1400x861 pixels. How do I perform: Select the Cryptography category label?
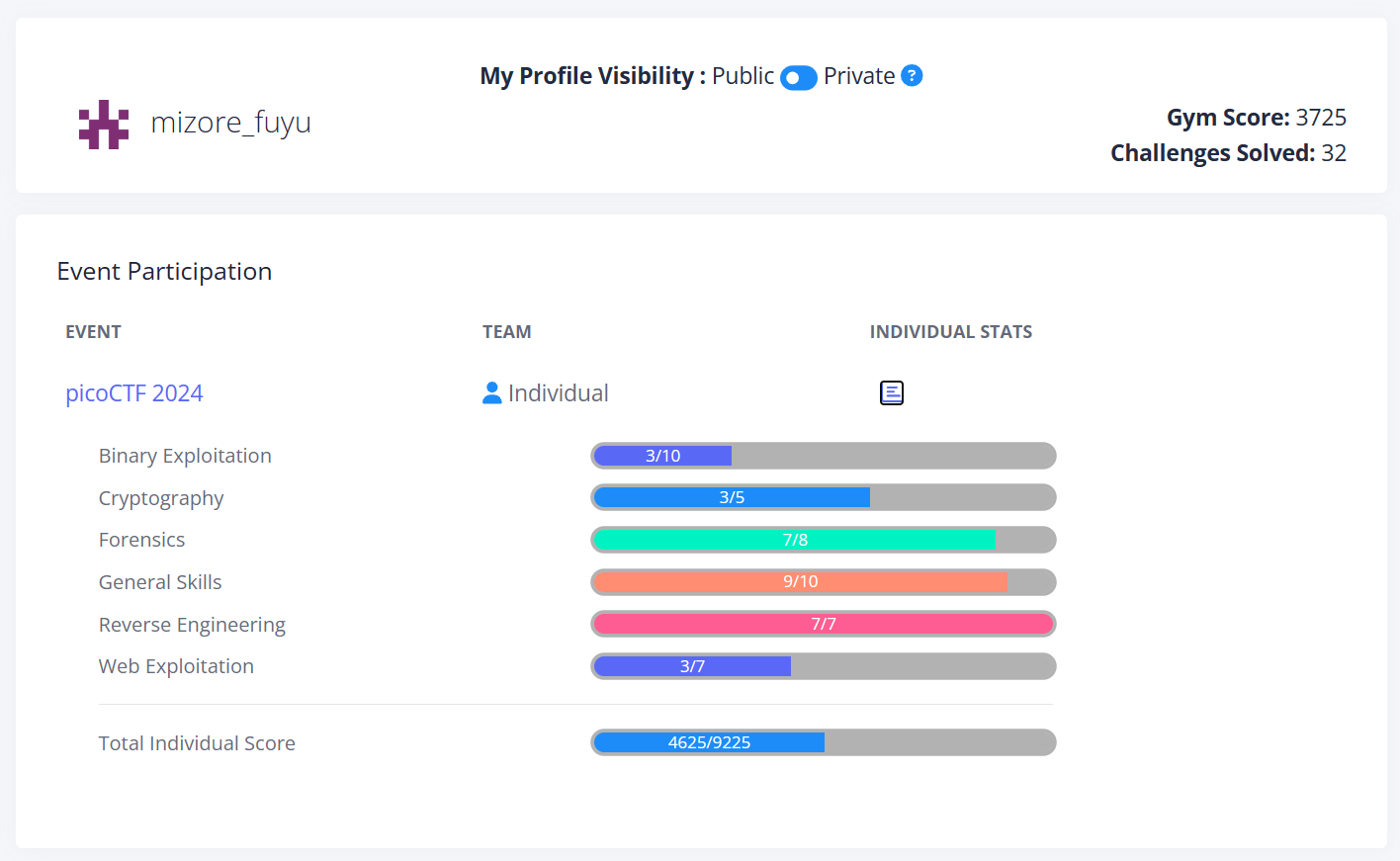pos(161,498)
